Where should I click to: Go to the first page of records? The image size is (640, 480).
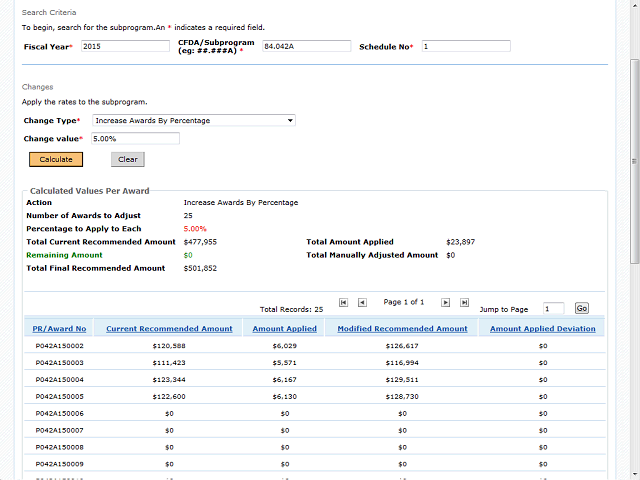pyautogui.click(x=344, y=302)
